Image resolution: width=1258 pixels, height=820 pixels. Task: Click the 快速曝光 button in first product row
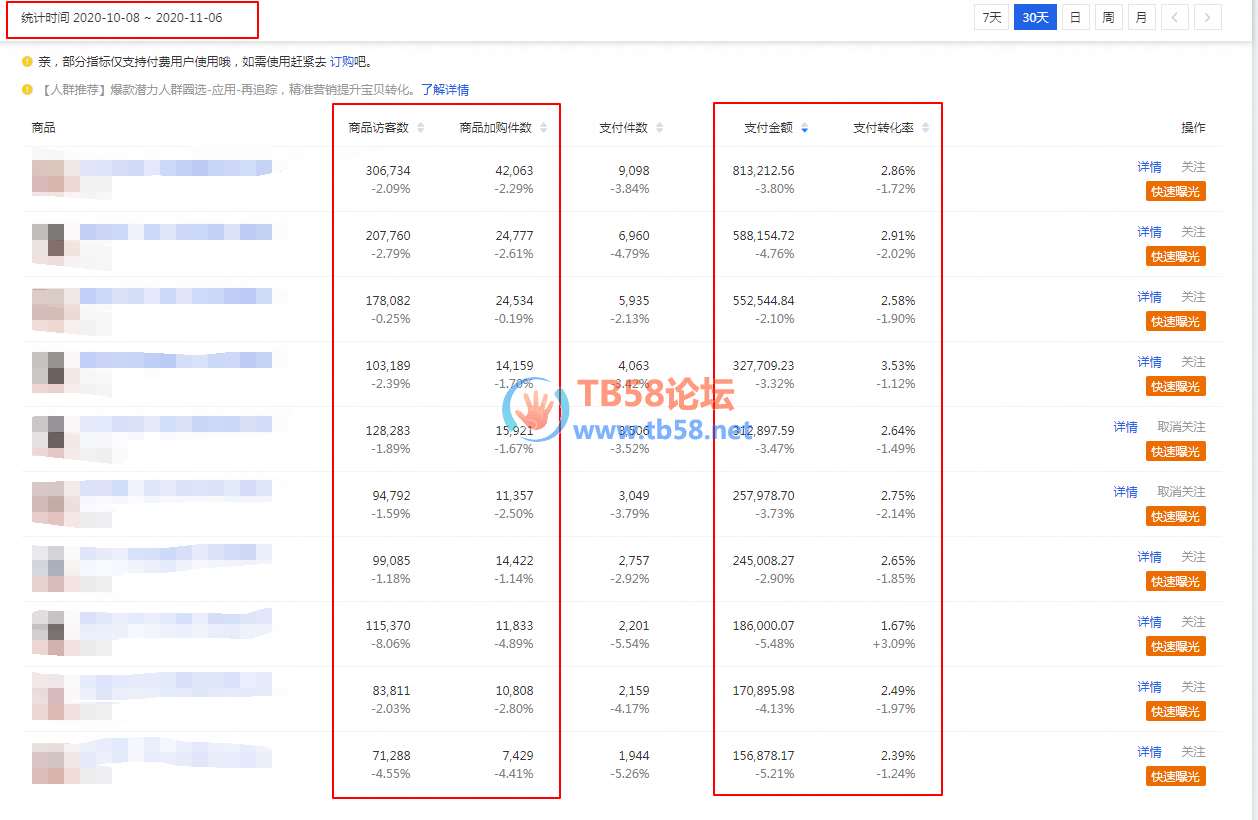pos(1175,191)
